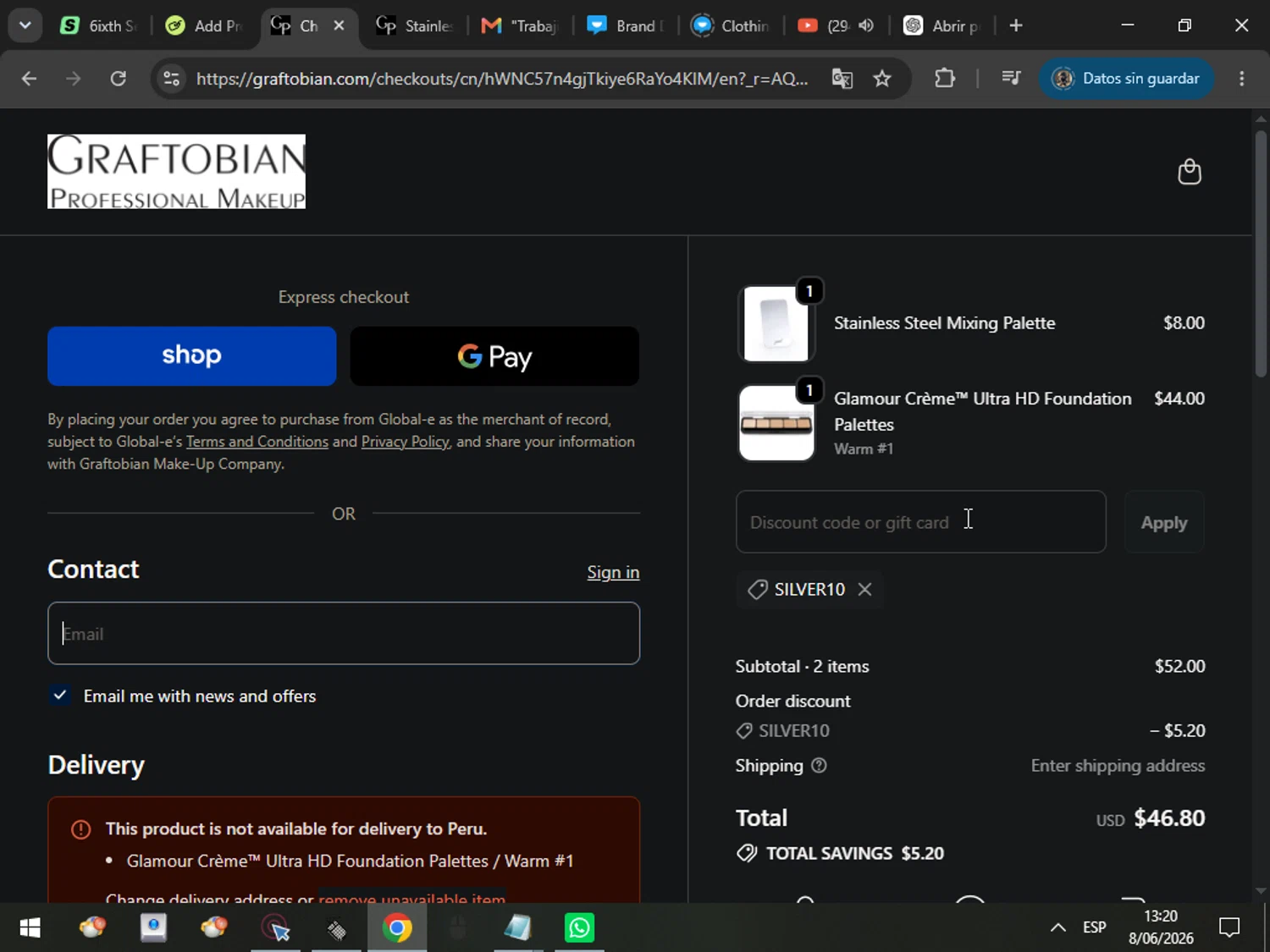1270x952 pixels.
Task: Open the Privacy Policy link
Action: pyautogui.click(x=405, y=442)
